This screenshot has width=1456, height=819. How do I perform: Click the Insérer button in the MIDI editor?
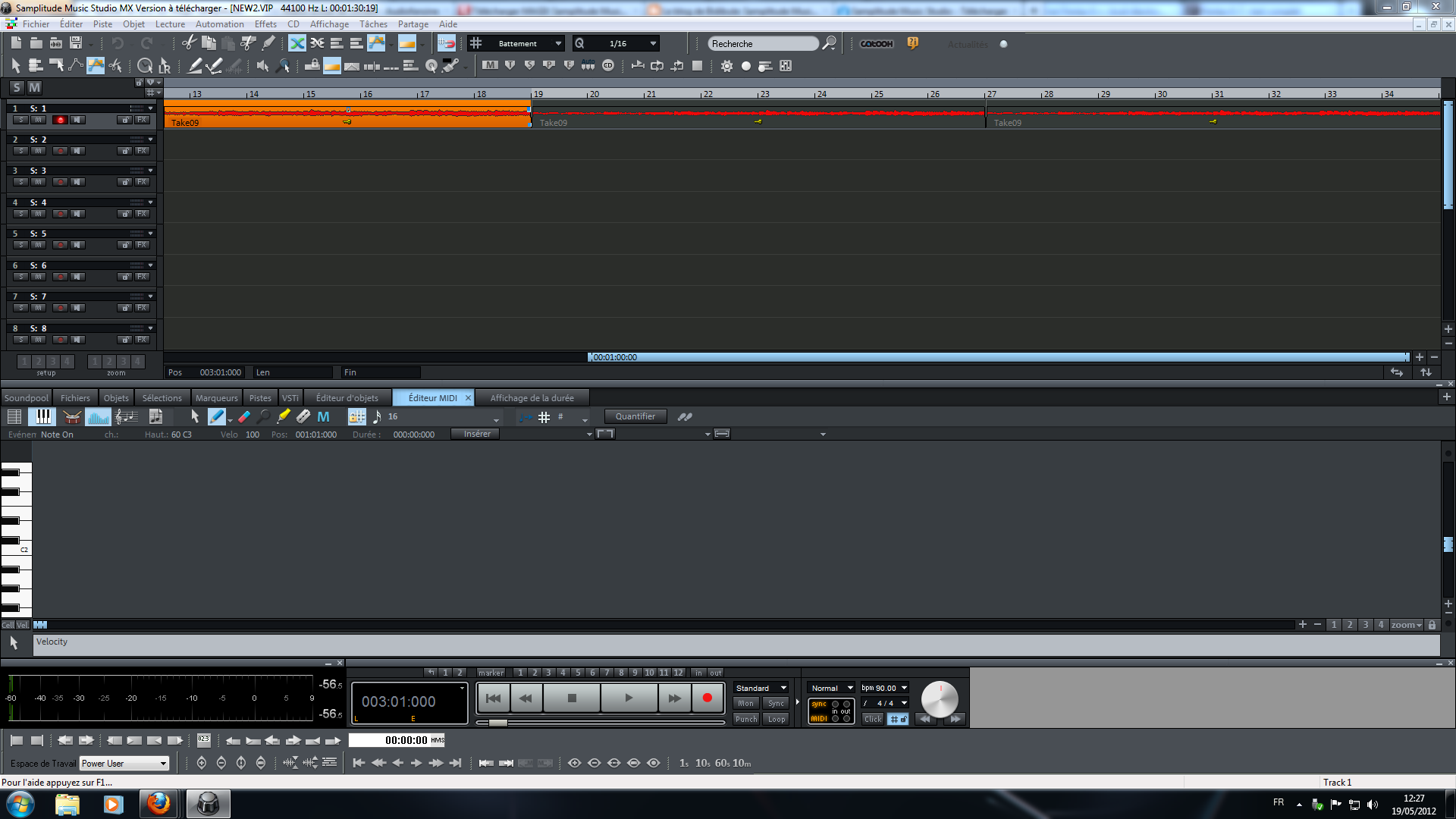pos(475,433)
